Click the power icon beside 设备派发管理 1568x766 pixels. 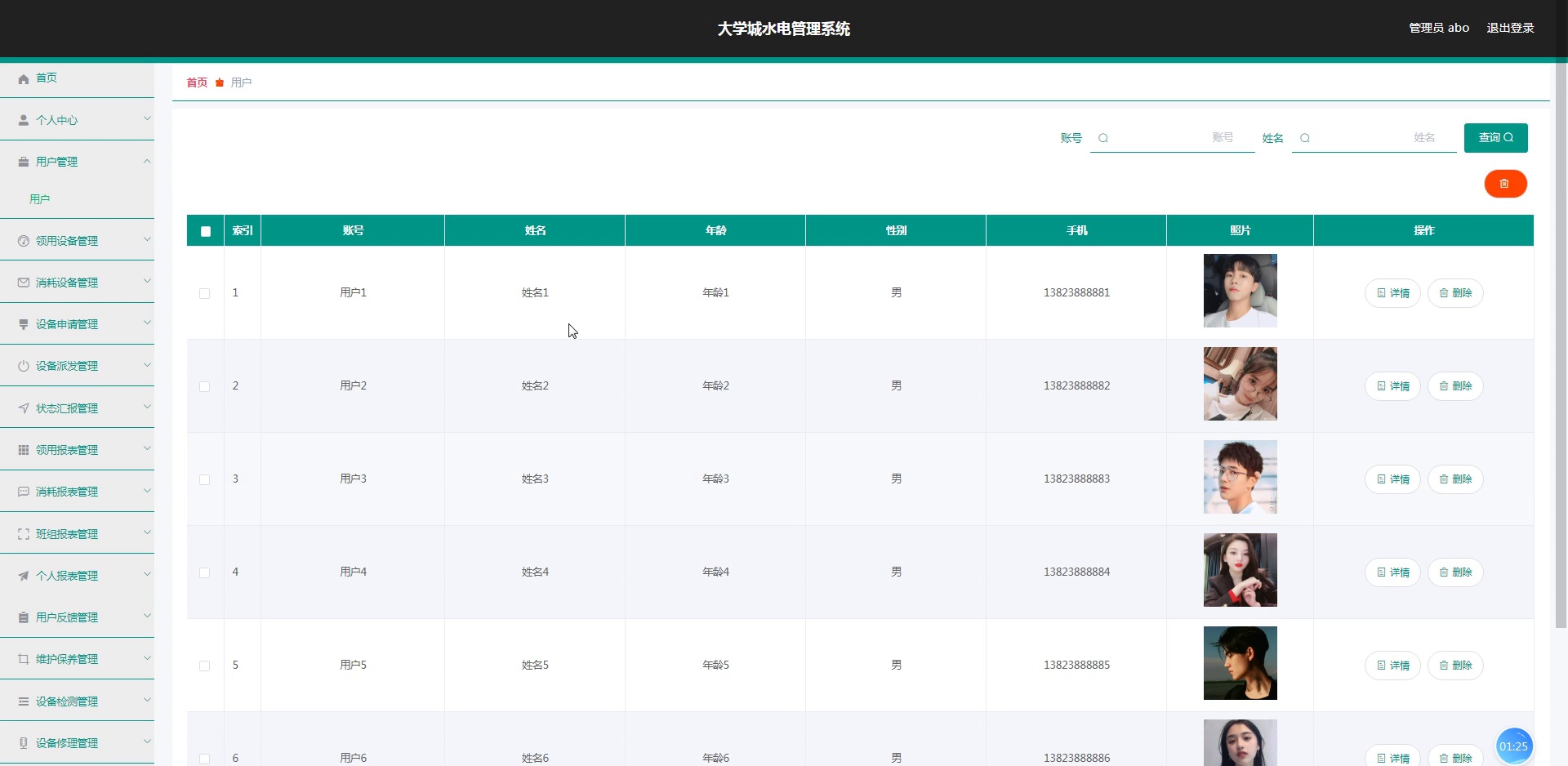point(24,366)
